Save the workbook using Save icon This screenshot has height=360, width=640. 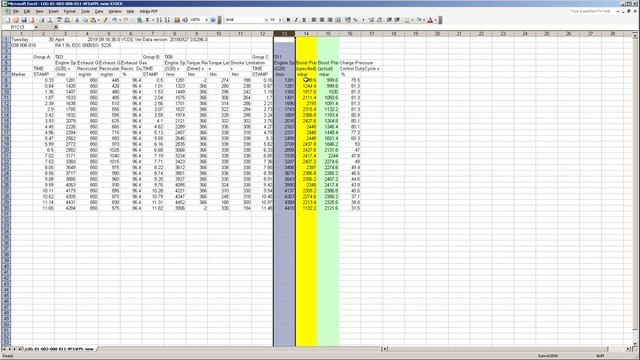click(24, 20)
